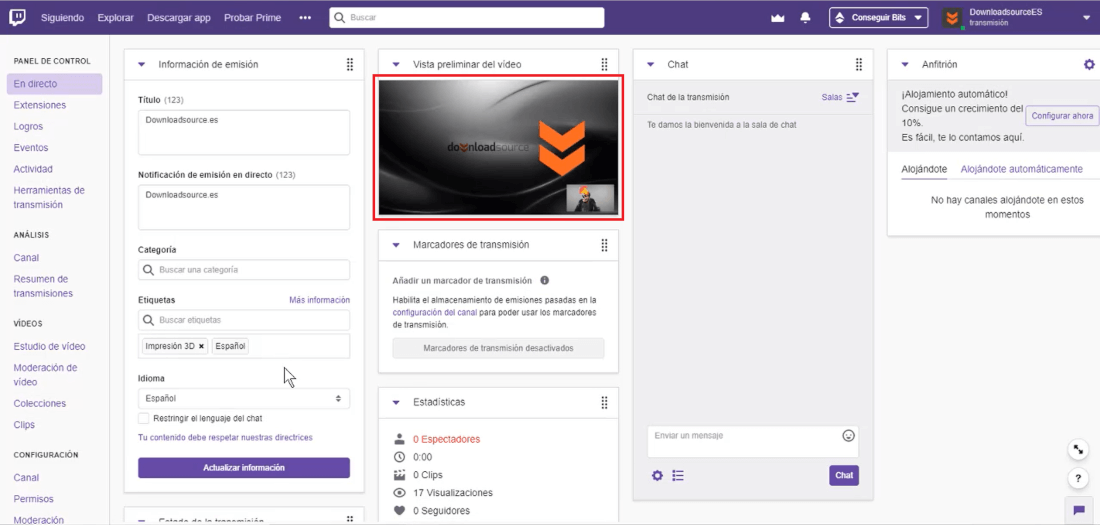Switch to Alojándote automáticamente tab
Screen dimensions: 1100x525
point(1021,169)
